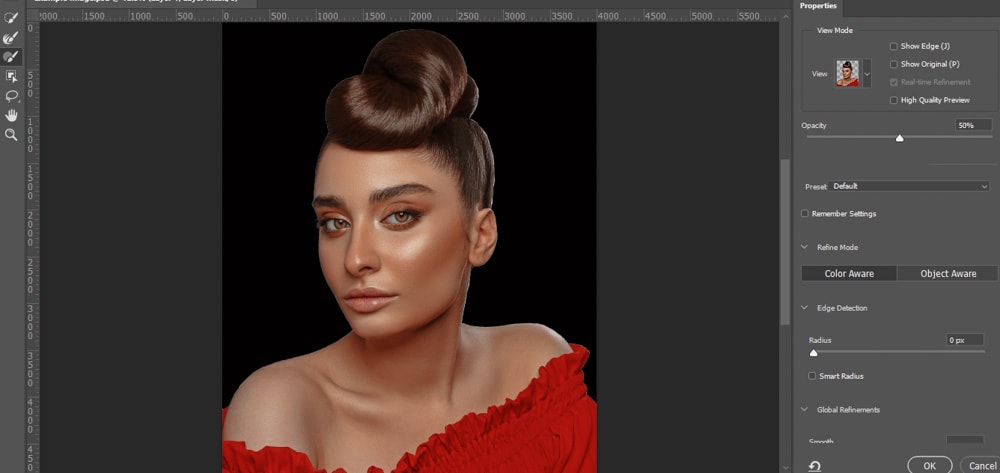Viewport: 1000px width, 473px height.
Task: Enable the High Quality Preview checkbox
Action: pos(893,100)
